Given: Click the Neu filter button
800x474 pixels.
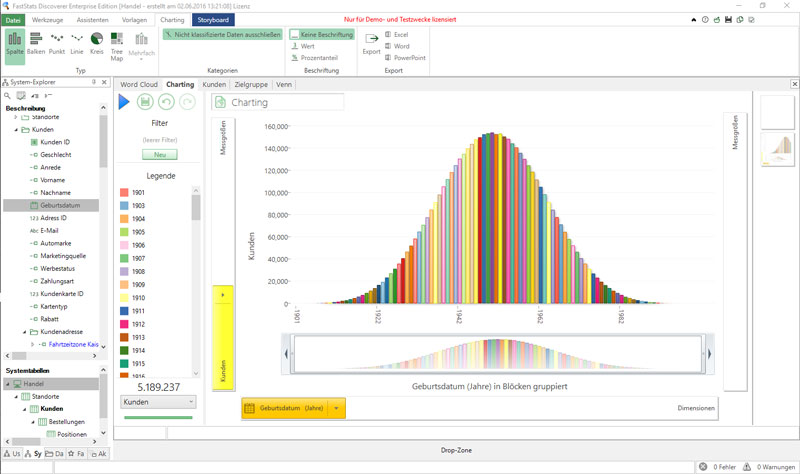Looking at the screenshot, I should tap(160, 155).
